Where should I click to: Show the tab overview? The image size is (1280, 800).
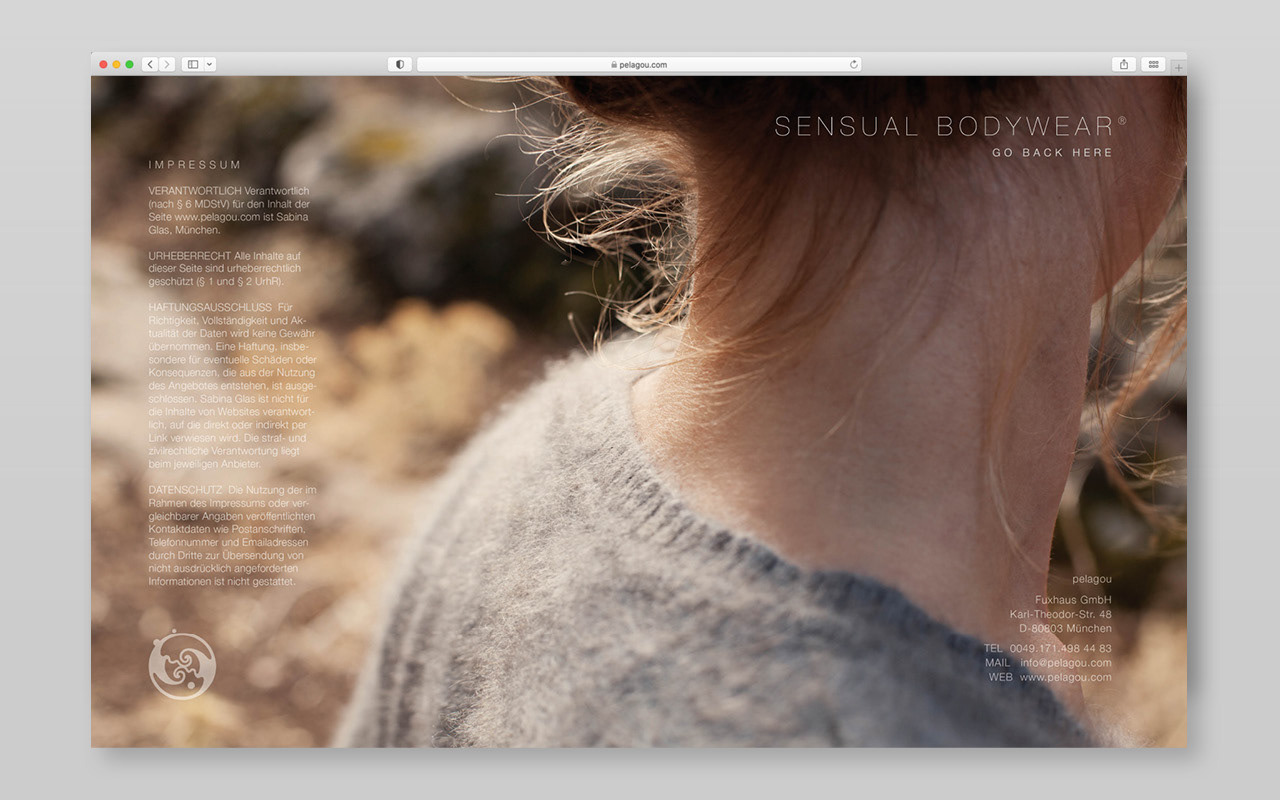pos(1153,64)
